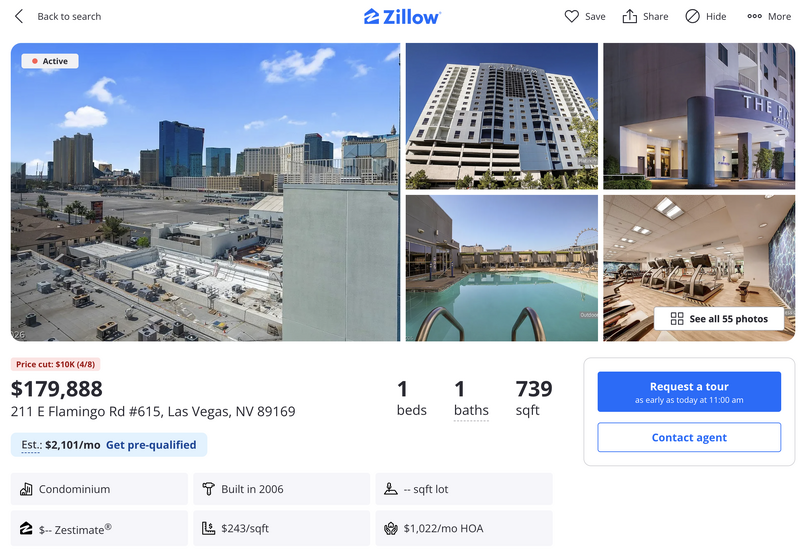Open Get pre-qualified link
The width and height of the screenshot is (800, 550).
tap(151, 445)
